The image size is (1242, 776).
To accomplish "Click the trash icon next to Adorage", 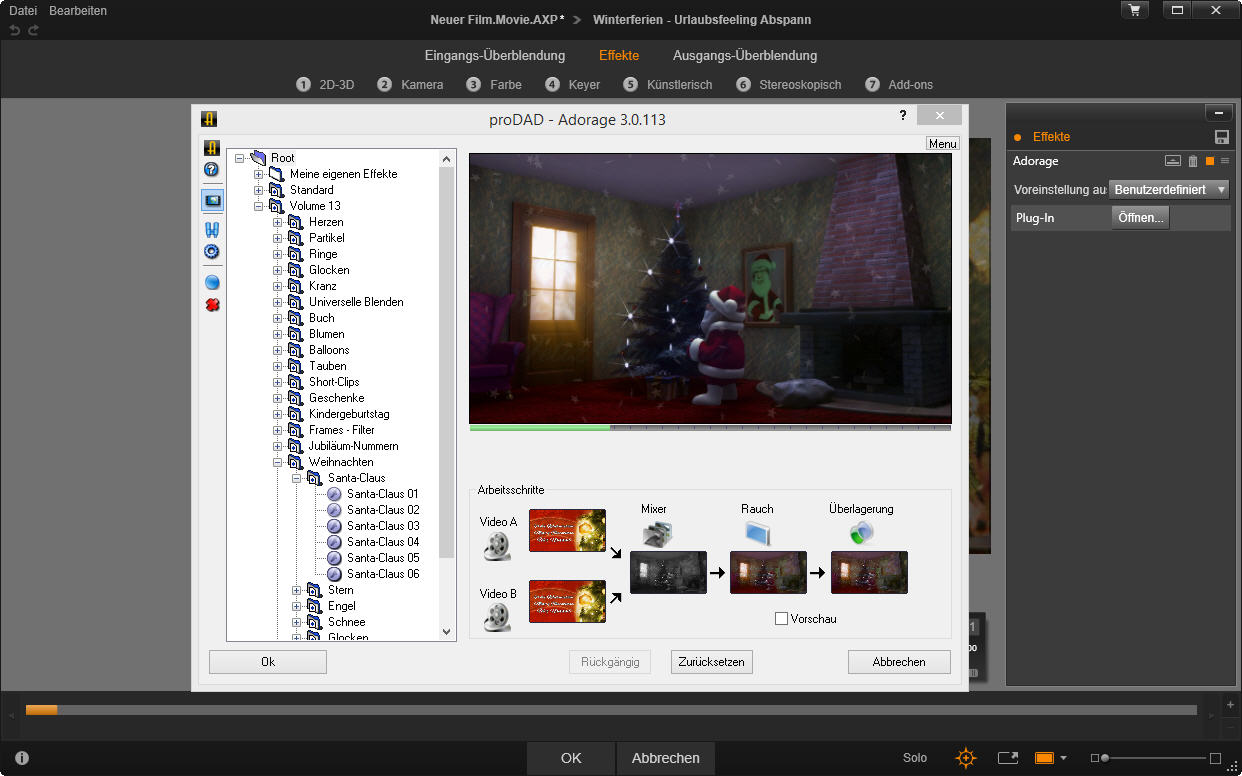I will tap(1193, 161).
